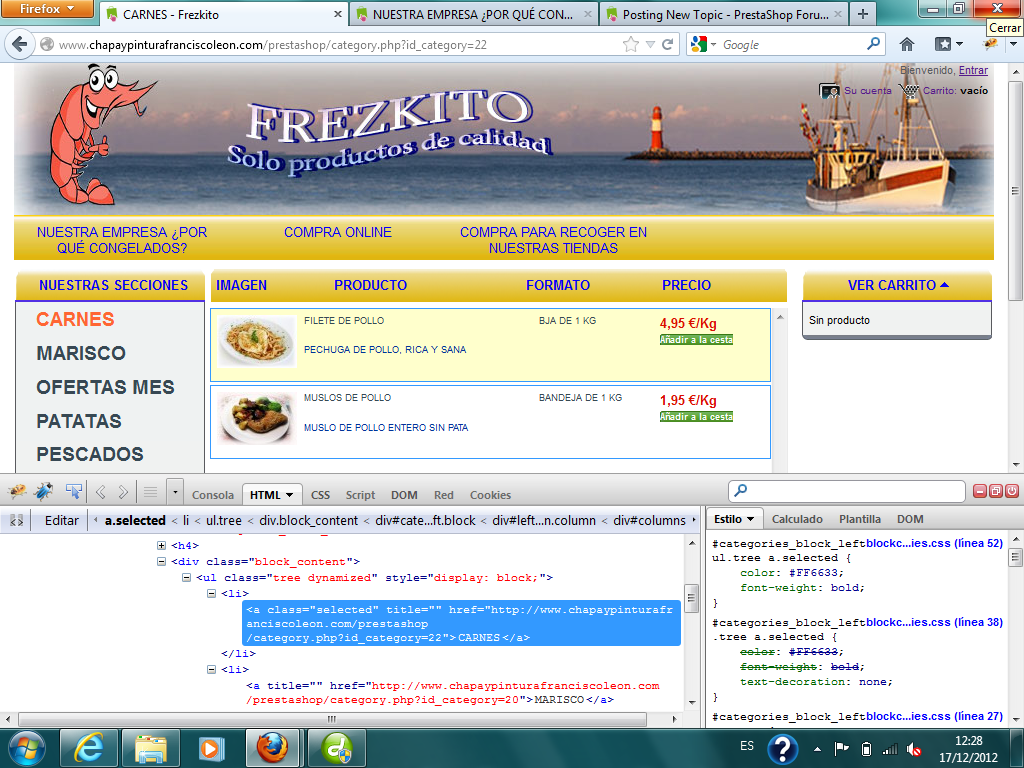This screenshot has width=1024, height=768.
Task: Detach Firebug into a separate window
Action: tap(995, 491)
